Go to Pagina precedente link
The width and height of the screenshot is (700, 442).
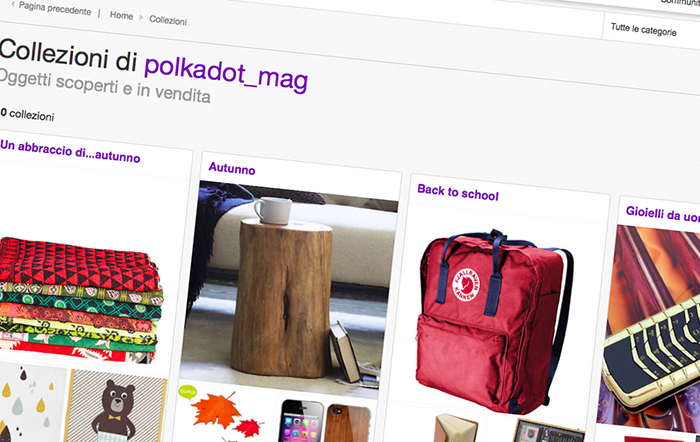[x=54, y=8]
